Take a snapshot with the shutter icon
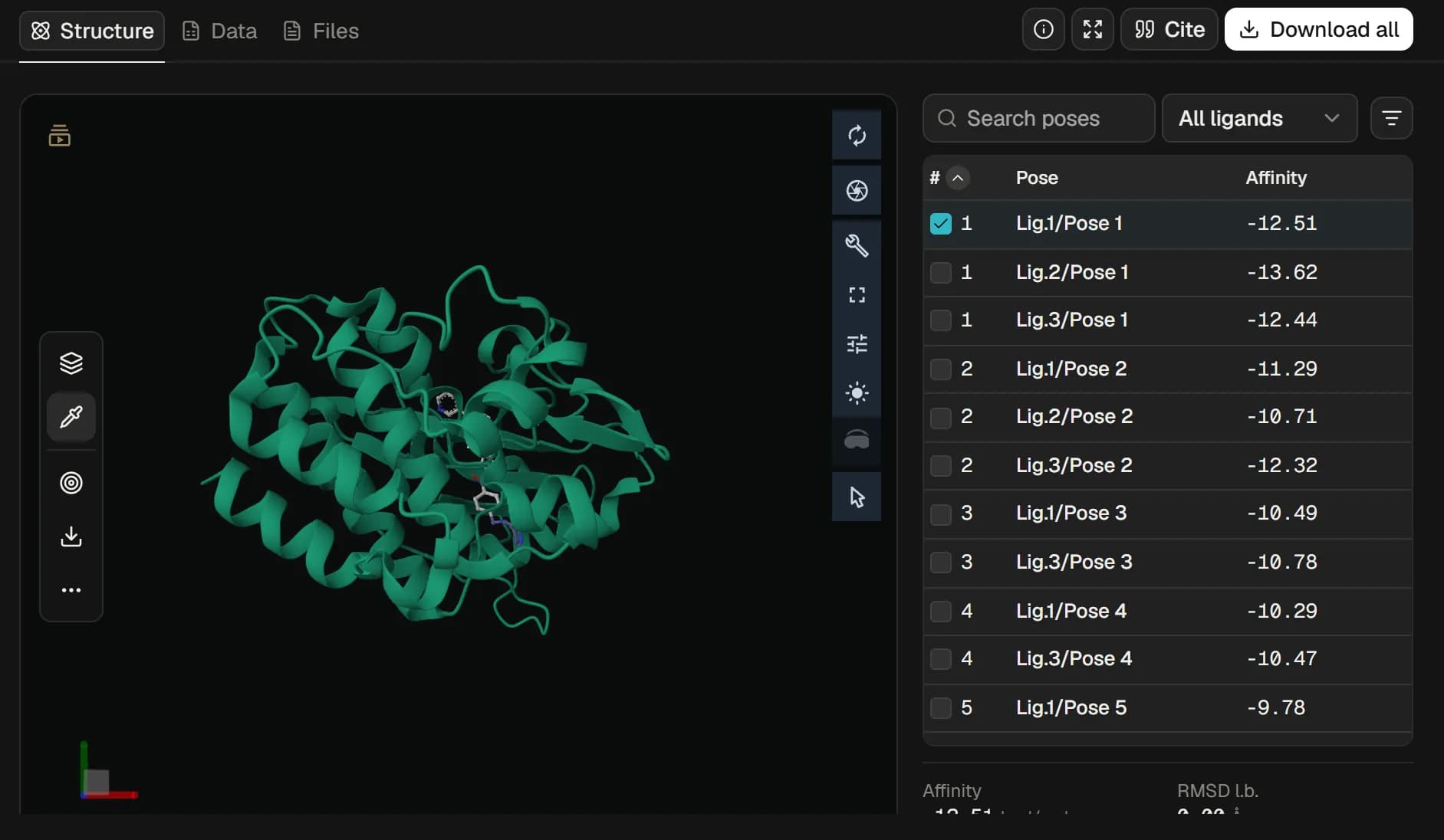 pyautogui.click(x=857, y=190)
